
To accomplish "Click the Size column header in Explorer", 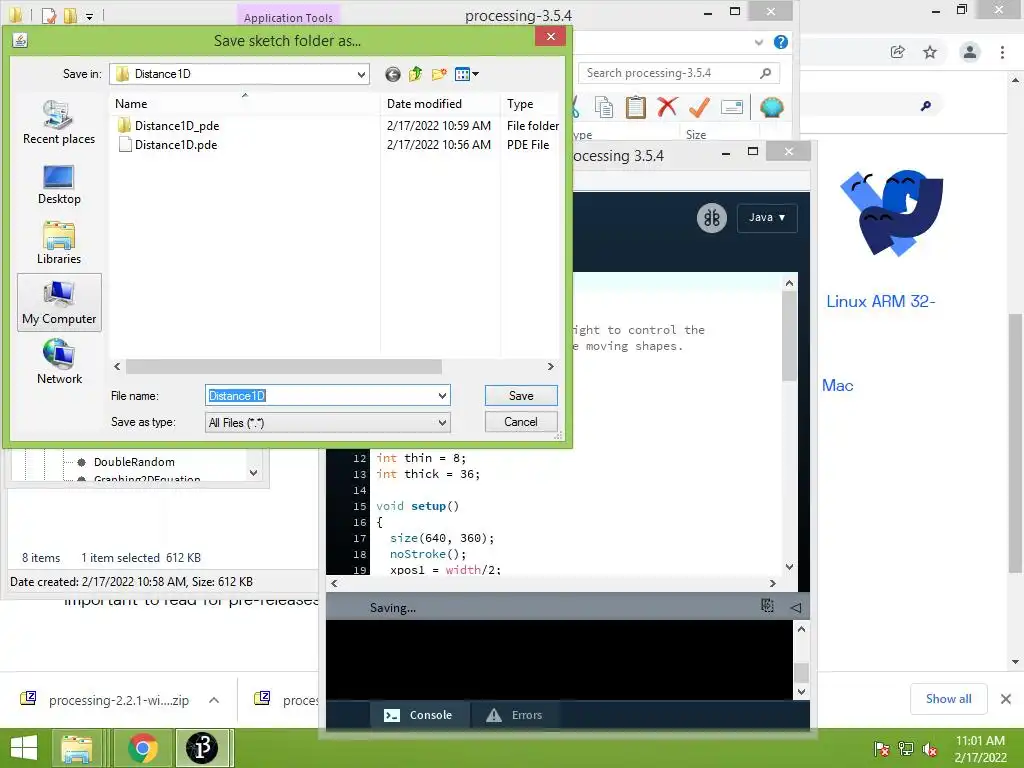I will pyautogui.click(x=696, y=135).
